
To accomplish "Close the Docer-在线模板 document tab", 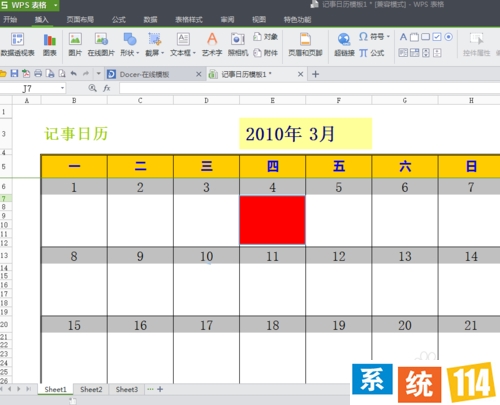I will coord(199,74).
